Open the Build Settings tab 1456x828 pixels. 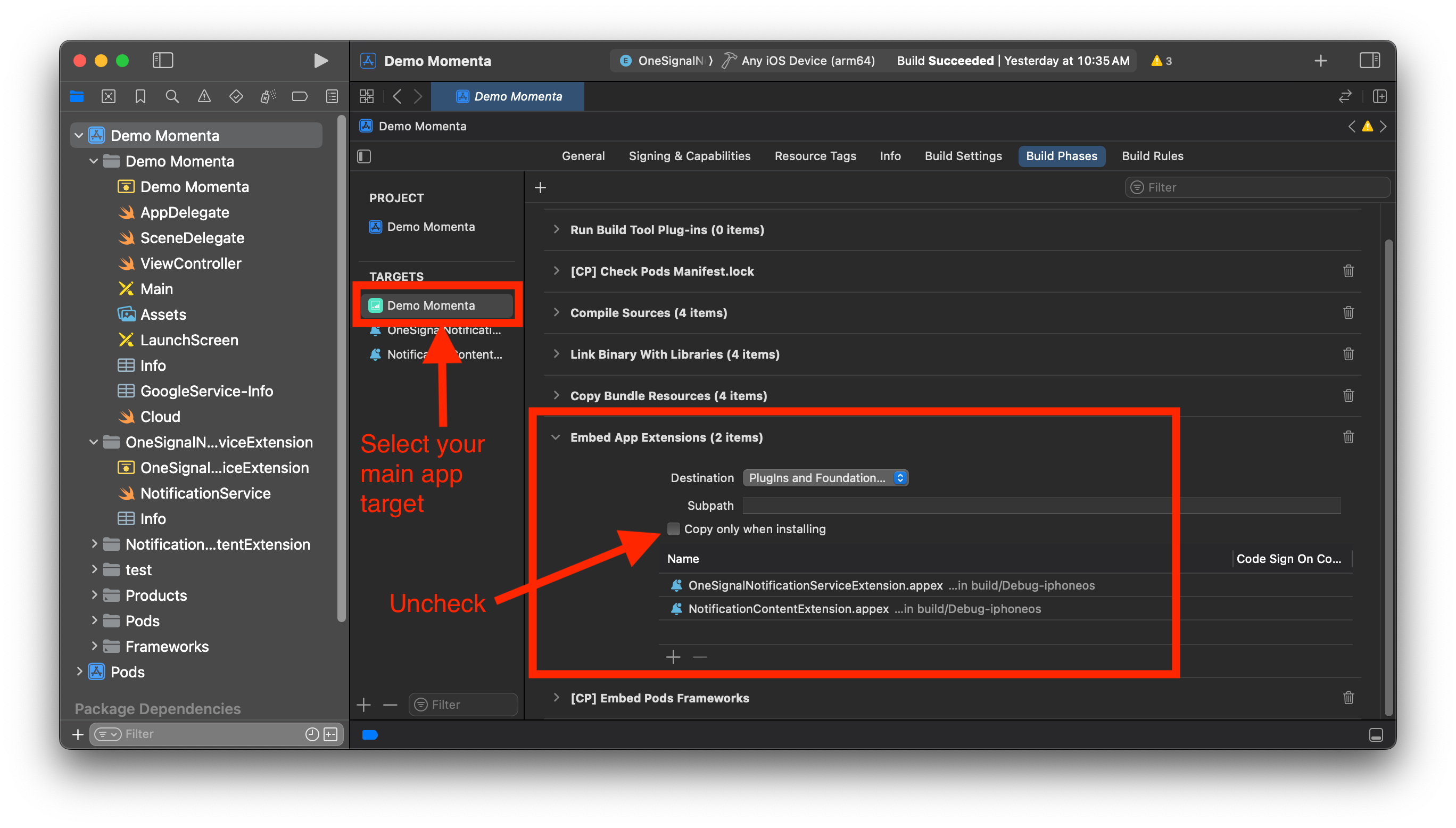click(x=963, y=156)
